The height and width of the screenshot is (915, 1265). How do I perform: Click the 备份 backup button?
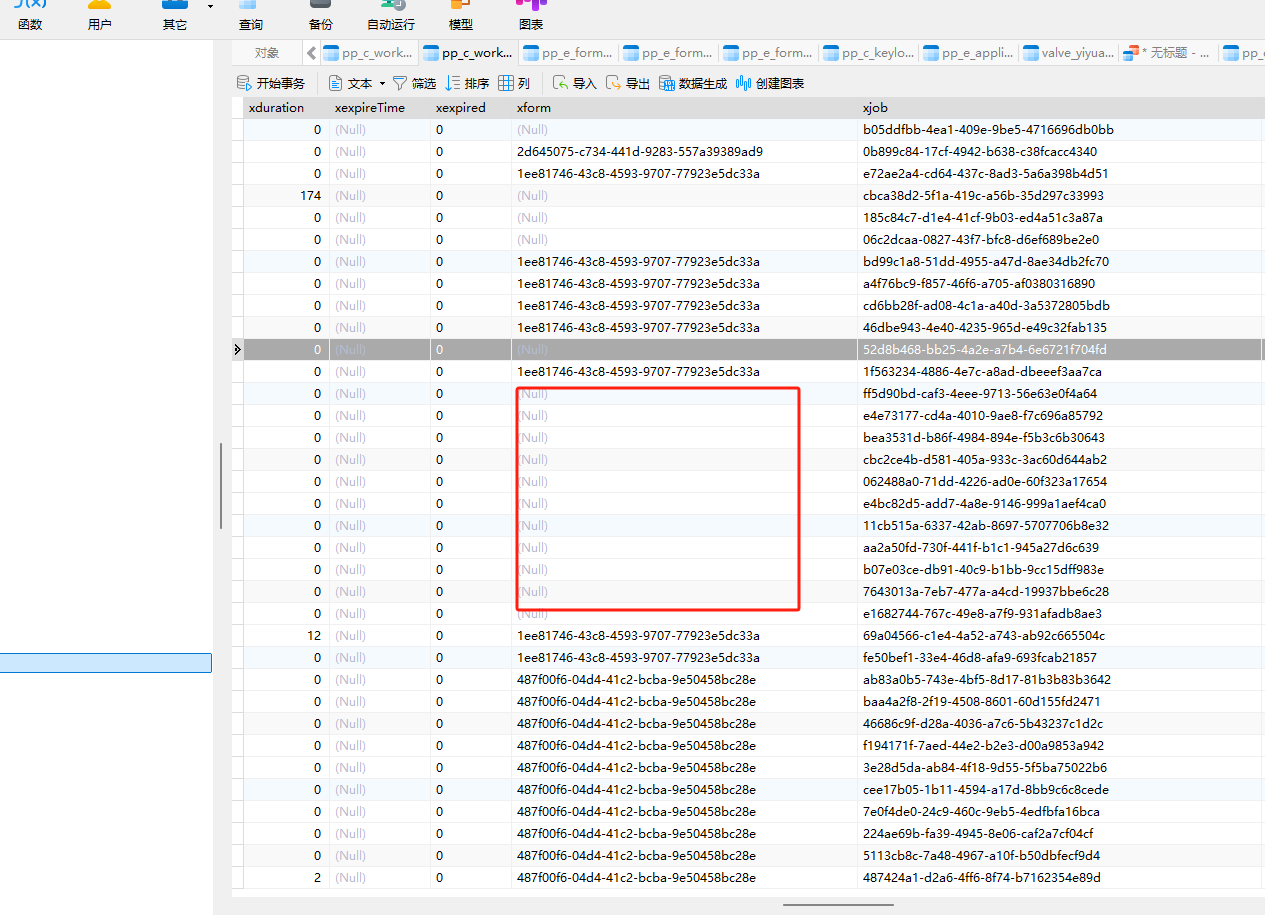coord(320,16)
